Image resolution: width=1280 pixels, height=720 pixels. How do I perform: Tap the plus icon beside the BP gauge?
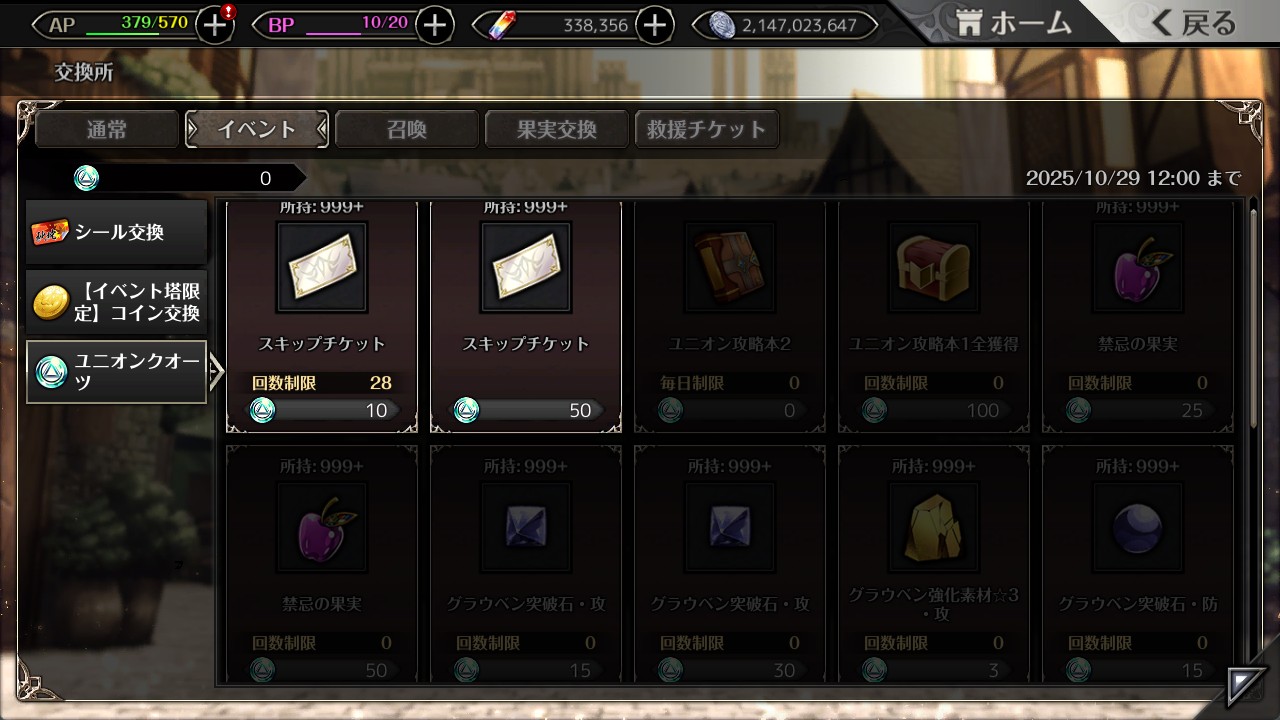(434, 25)
